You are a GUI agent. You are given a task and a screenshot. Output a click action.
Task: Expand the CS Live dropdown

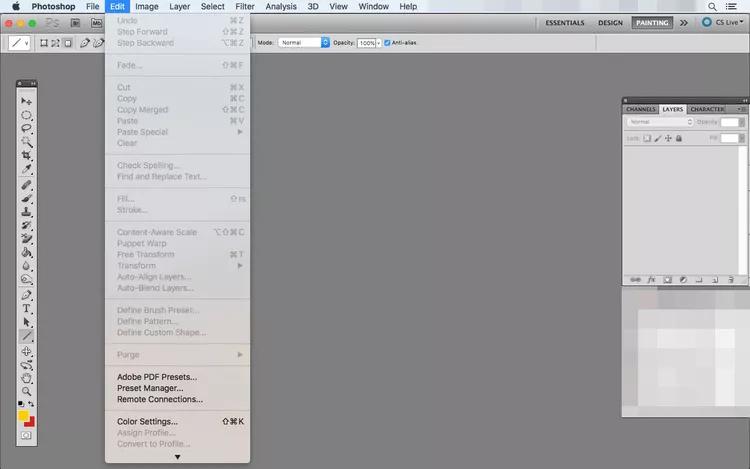pyautogui.click(x=723, y=22)
